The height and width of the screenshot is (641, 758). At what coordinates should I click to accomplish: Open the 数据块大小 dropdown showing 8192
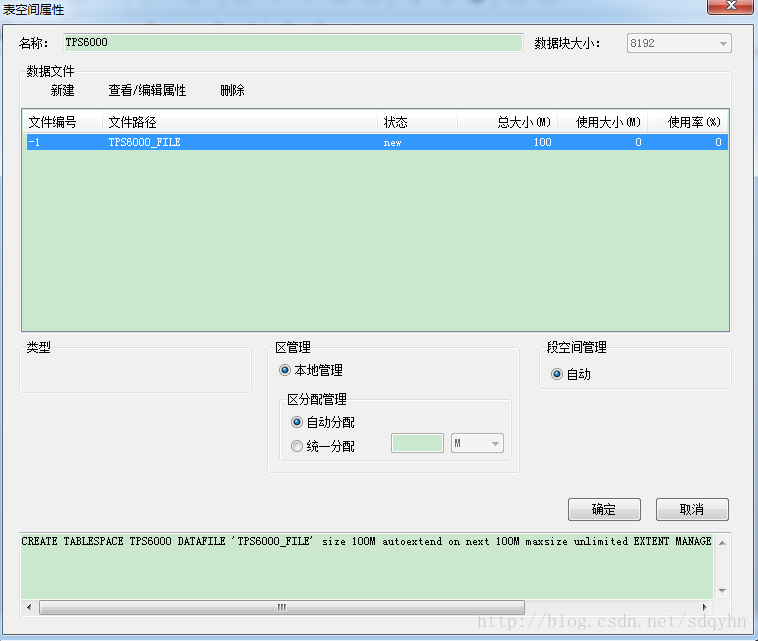679,43
